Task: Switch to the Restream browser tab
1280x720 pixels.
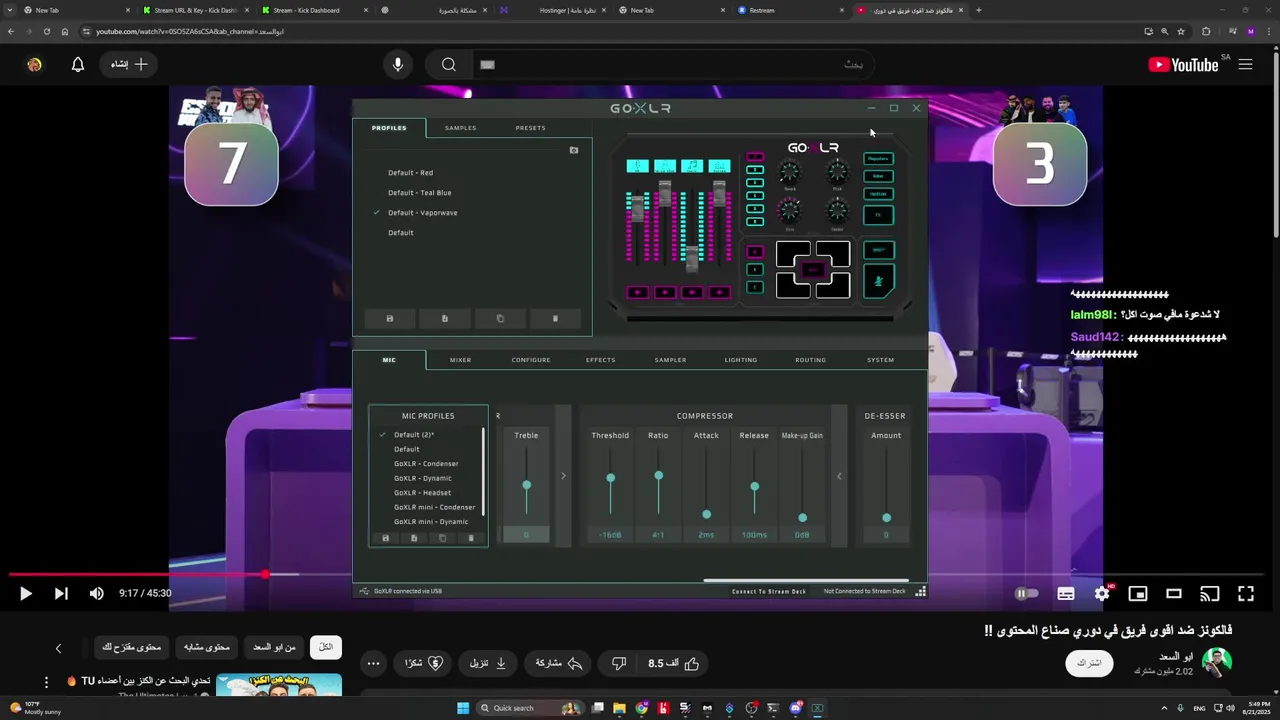Action: pos(790,10)
